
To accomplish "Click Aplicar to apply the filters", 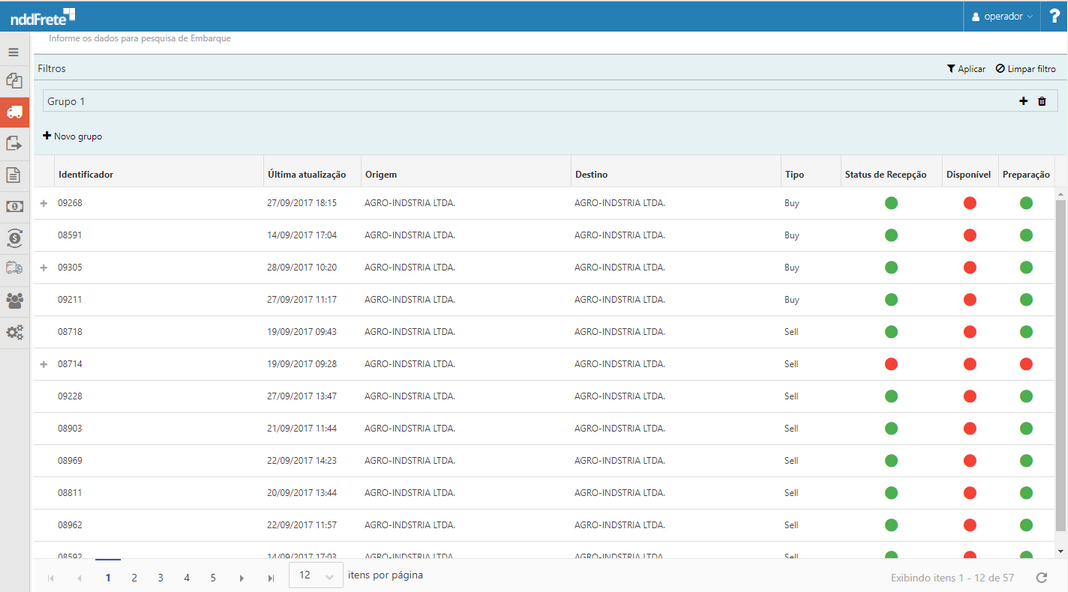I will 966,69.
